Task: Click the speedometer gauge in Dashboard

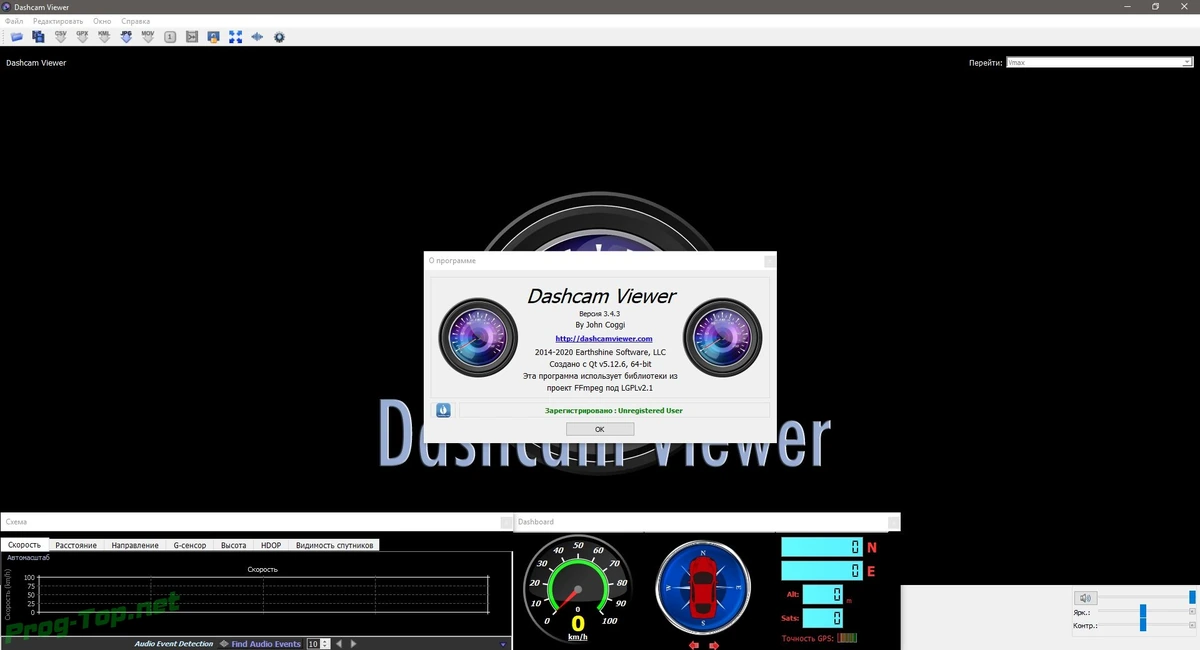Action: 576,587
